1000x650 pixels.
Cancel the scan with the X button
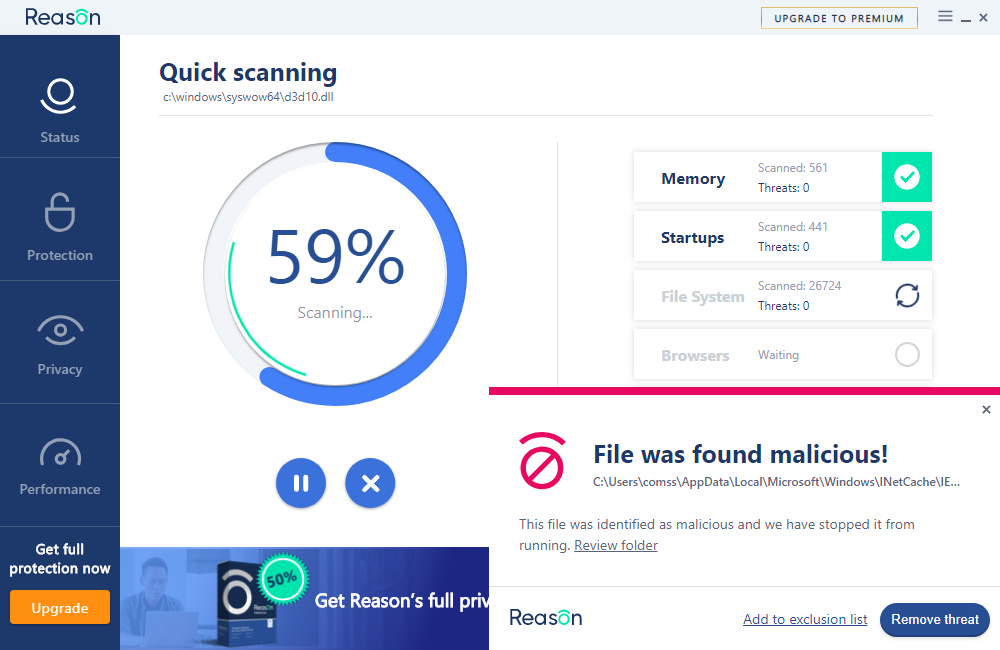pyautogui.click(x=370, y=483)
